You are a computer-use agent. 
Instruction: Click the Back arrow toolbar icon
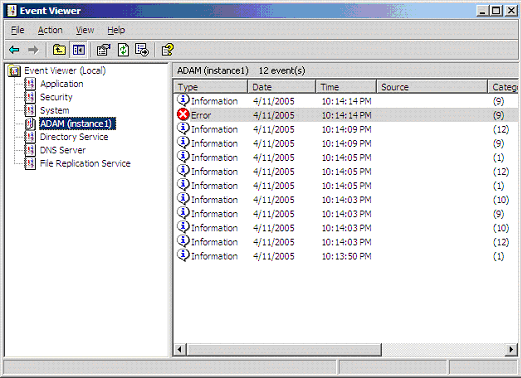pyautogui.click(x=14, y=50)
